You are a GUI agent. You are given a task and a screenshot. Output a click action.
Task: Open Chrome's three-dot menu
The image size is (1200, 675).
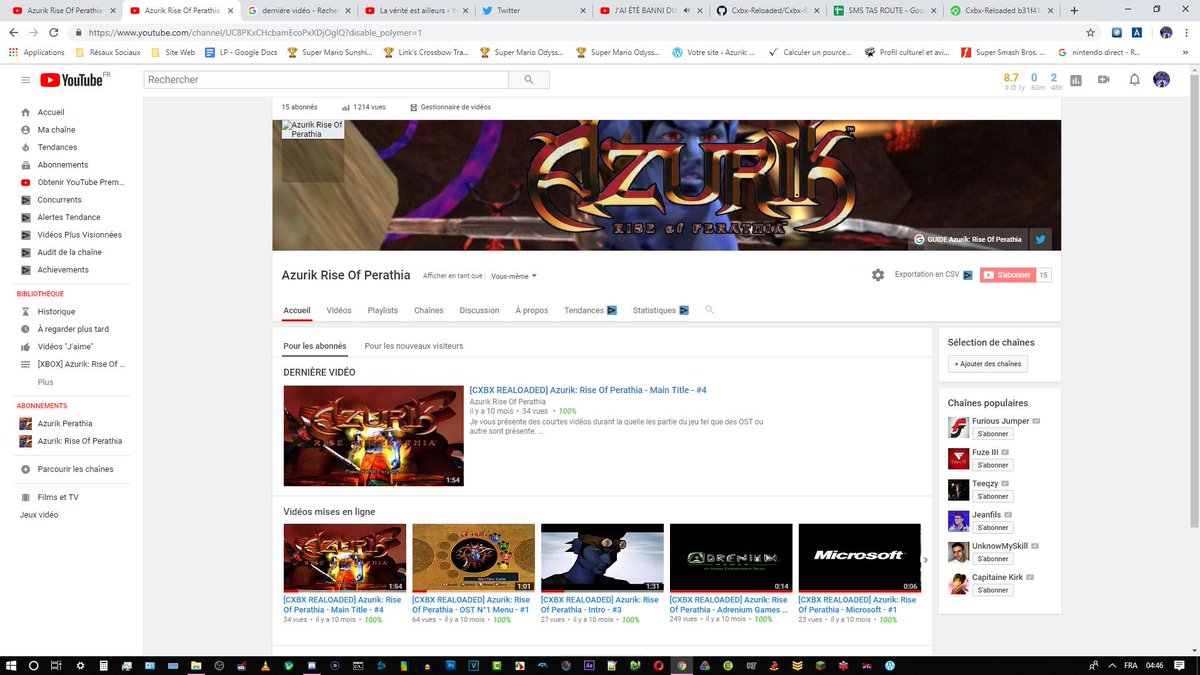click(x=1186, y=32)
